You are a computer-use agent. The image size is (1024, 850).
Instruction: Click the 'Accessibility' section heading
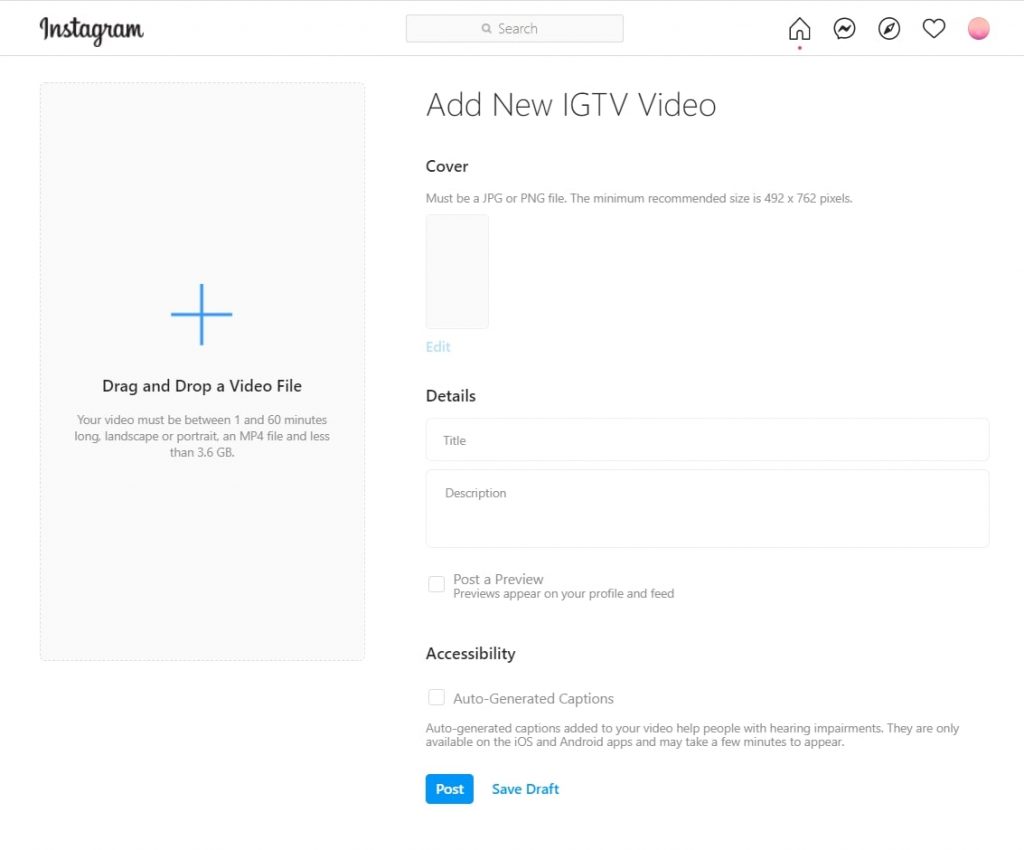coord(470,653)
